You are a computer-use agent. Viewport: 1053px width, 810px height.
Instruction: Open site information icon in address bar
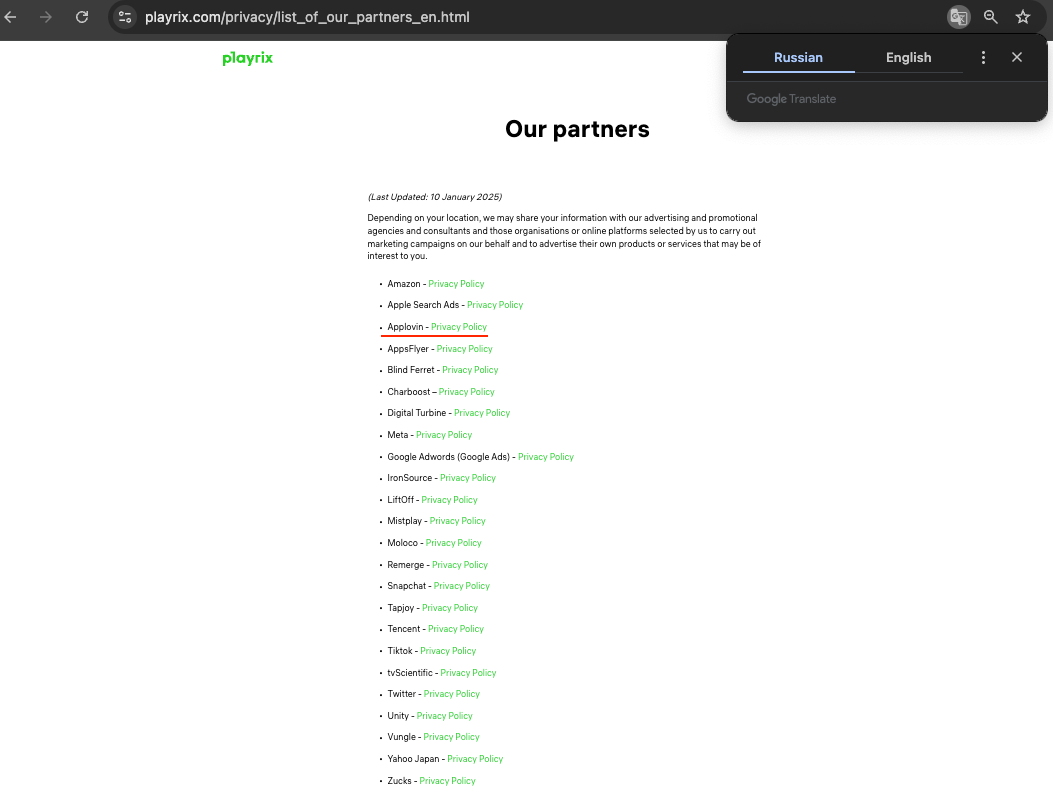[125, 17]
